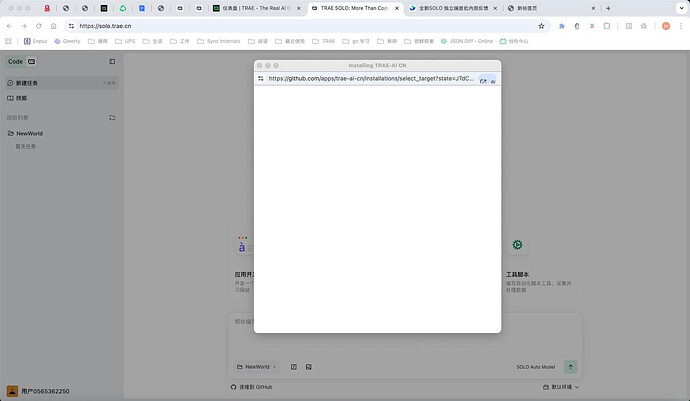The width and height of the screenshot is (690, 401).
Task: Click the green send arrow button
Action: [570, 367]
